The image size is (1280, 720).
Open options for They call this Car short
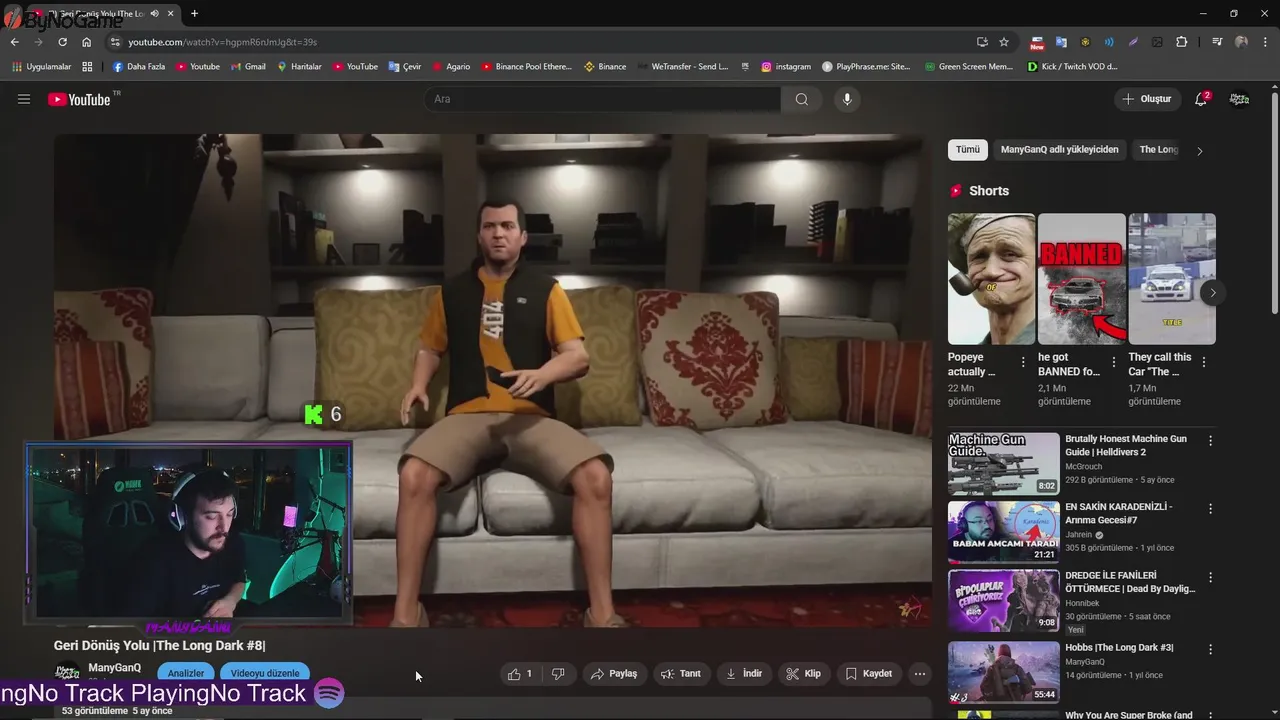tap(1204, 362)
